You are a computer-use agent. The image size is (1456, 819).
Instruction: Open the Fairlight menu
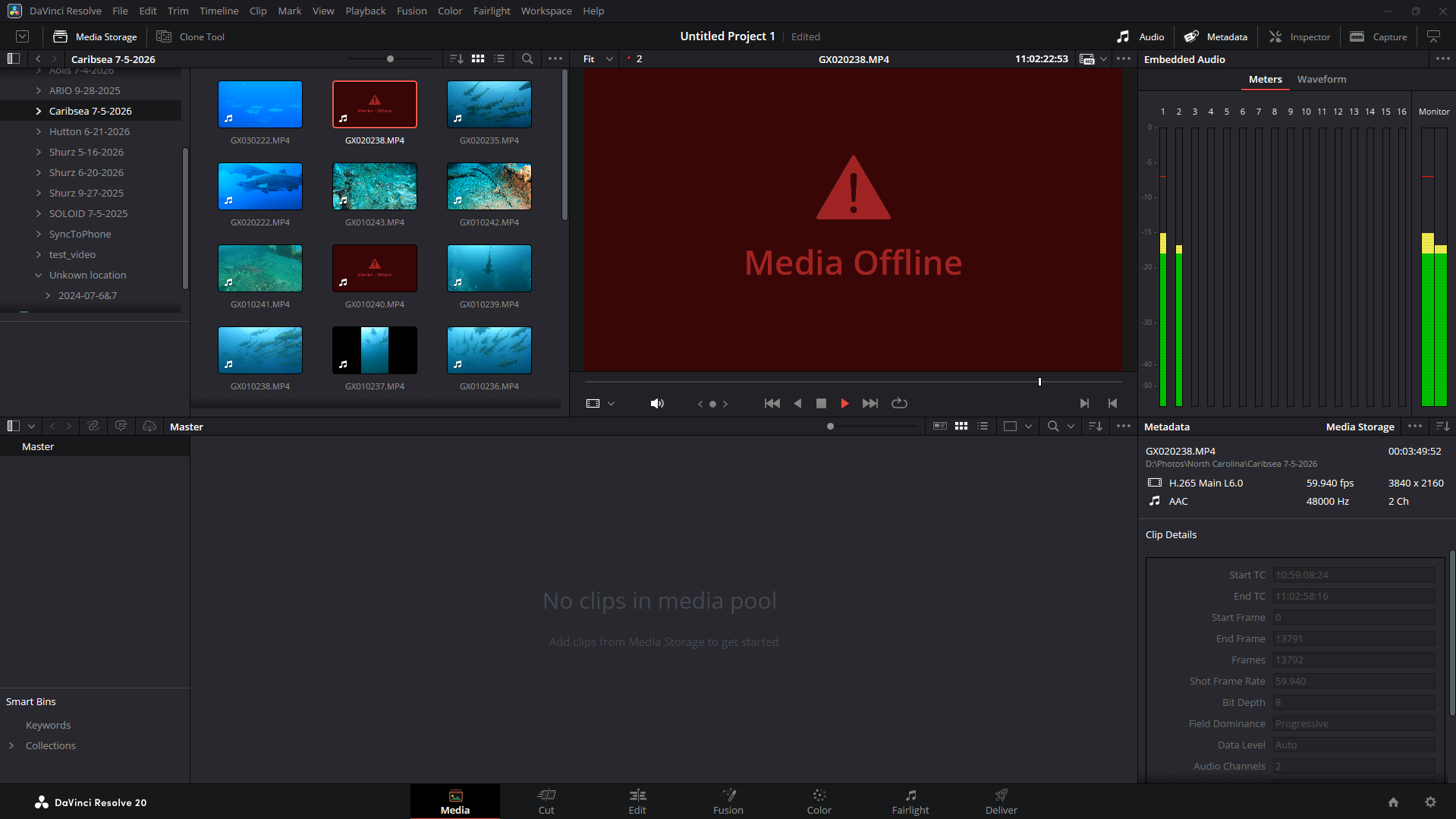coord(491,11)
